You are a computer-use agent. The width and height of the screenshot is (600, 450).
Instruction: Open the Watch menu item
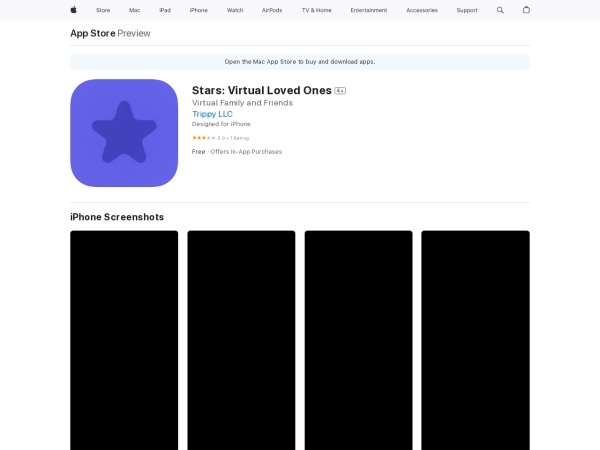[235, 10]
